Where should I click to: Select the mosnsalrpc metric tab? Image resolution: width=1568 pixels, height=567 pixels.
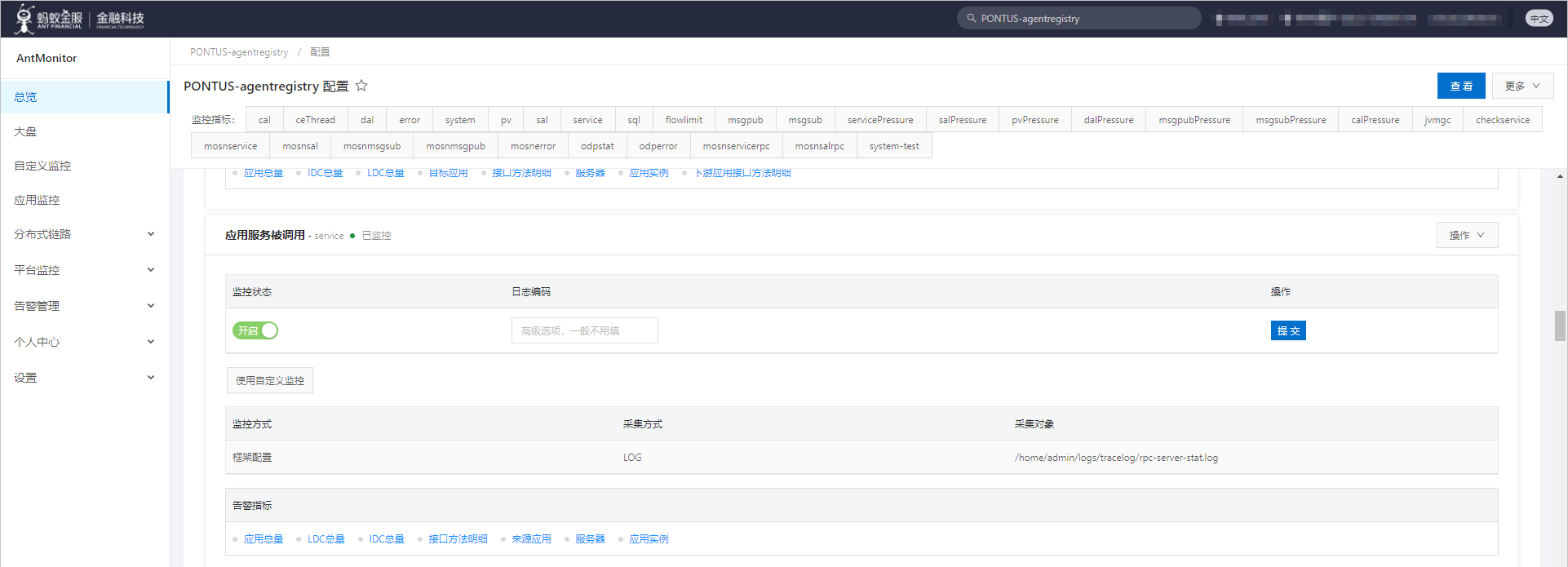[819, 146]
